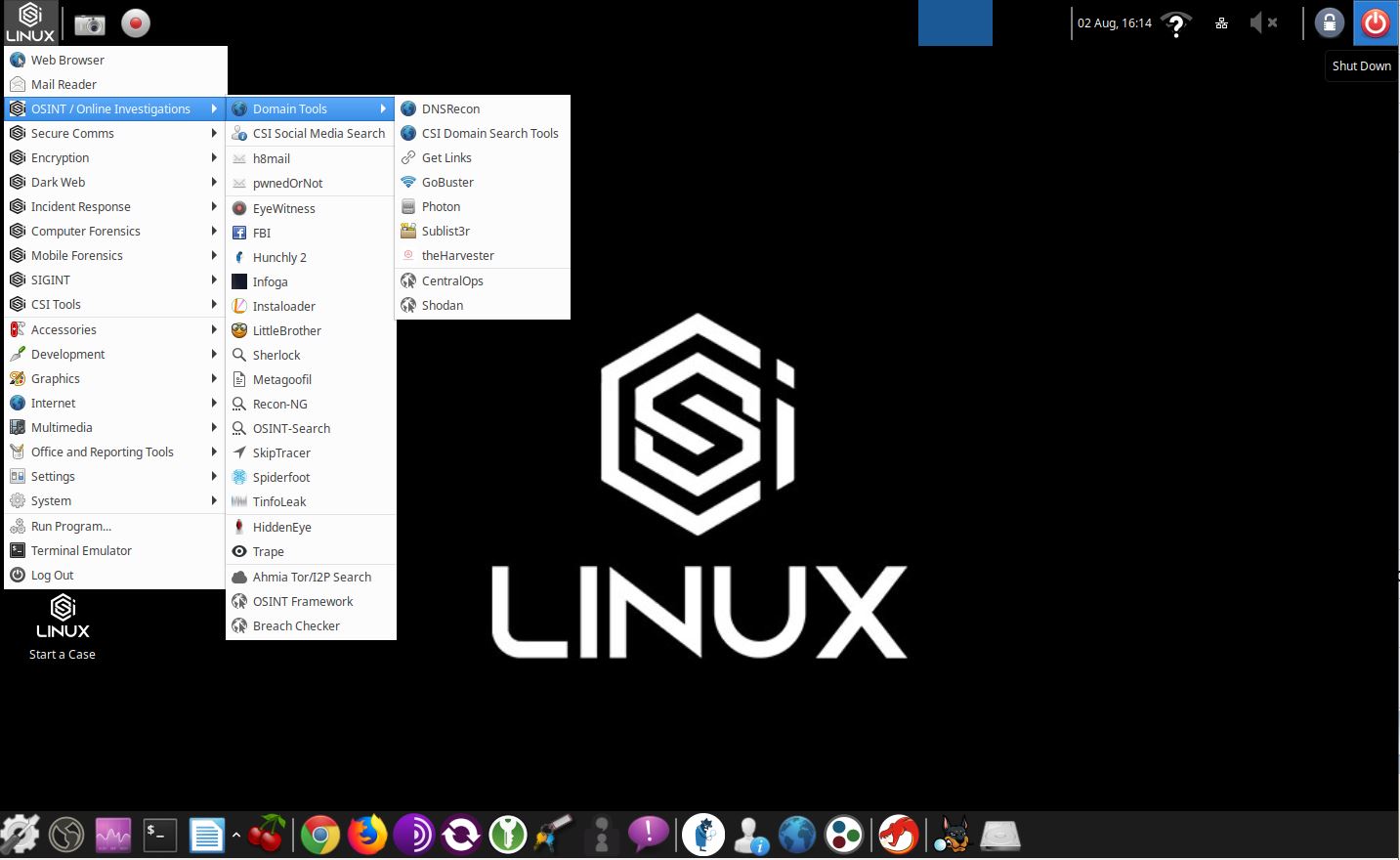Open OSINT Framework link
Screen dimensions: 1400x860
point(311,601)
